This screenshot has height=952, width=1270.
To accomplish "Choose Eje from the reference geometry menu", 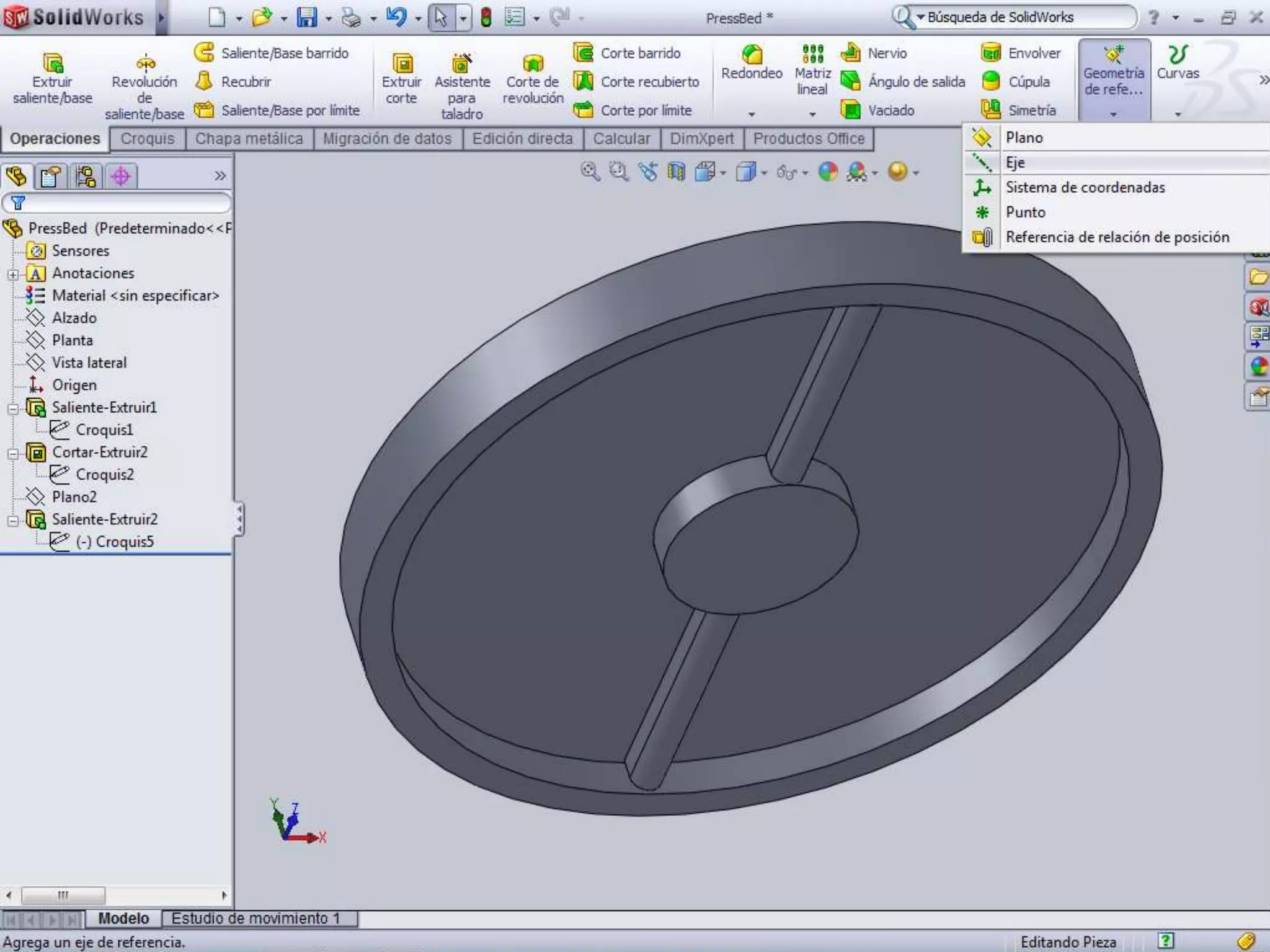I will pos(1015,163).
